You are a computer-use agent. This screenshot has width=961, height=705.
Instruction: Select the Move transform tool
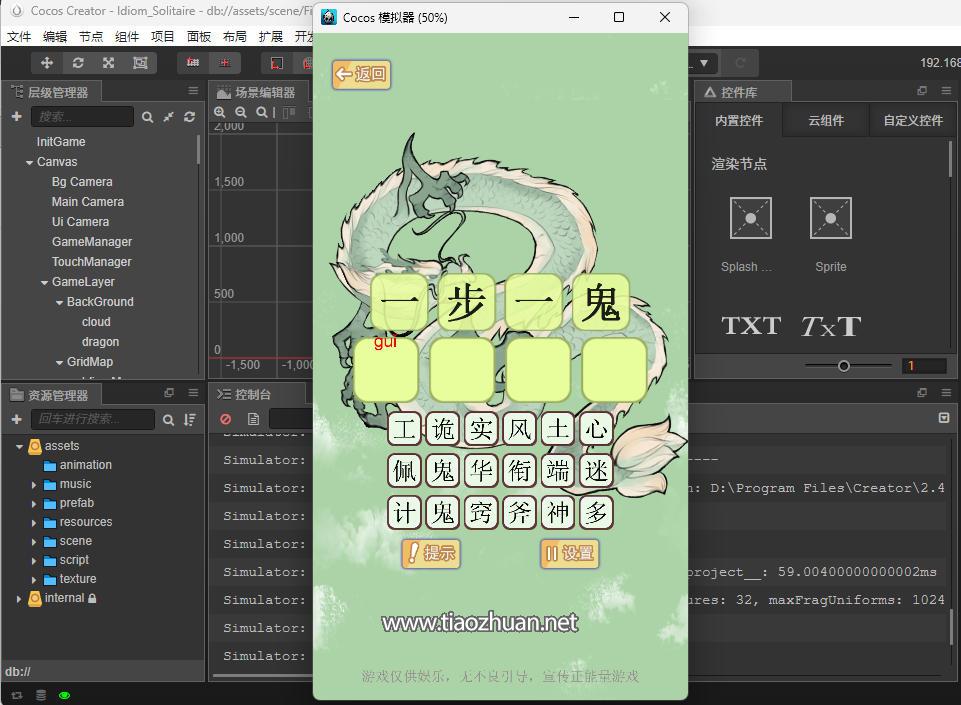[47, 63]
